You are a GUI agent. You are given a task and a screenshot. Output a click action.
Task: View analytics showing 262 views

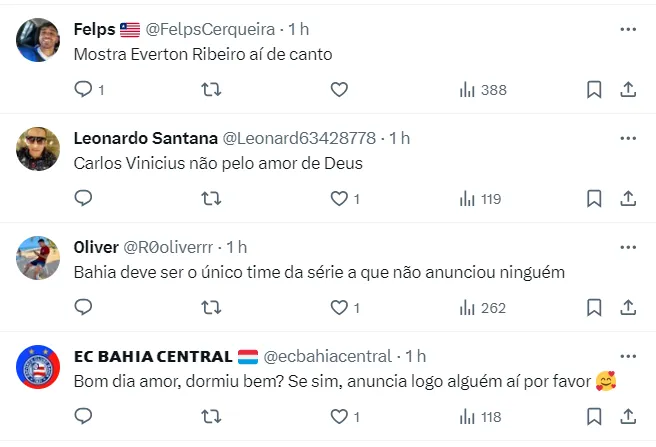point(483,308)
